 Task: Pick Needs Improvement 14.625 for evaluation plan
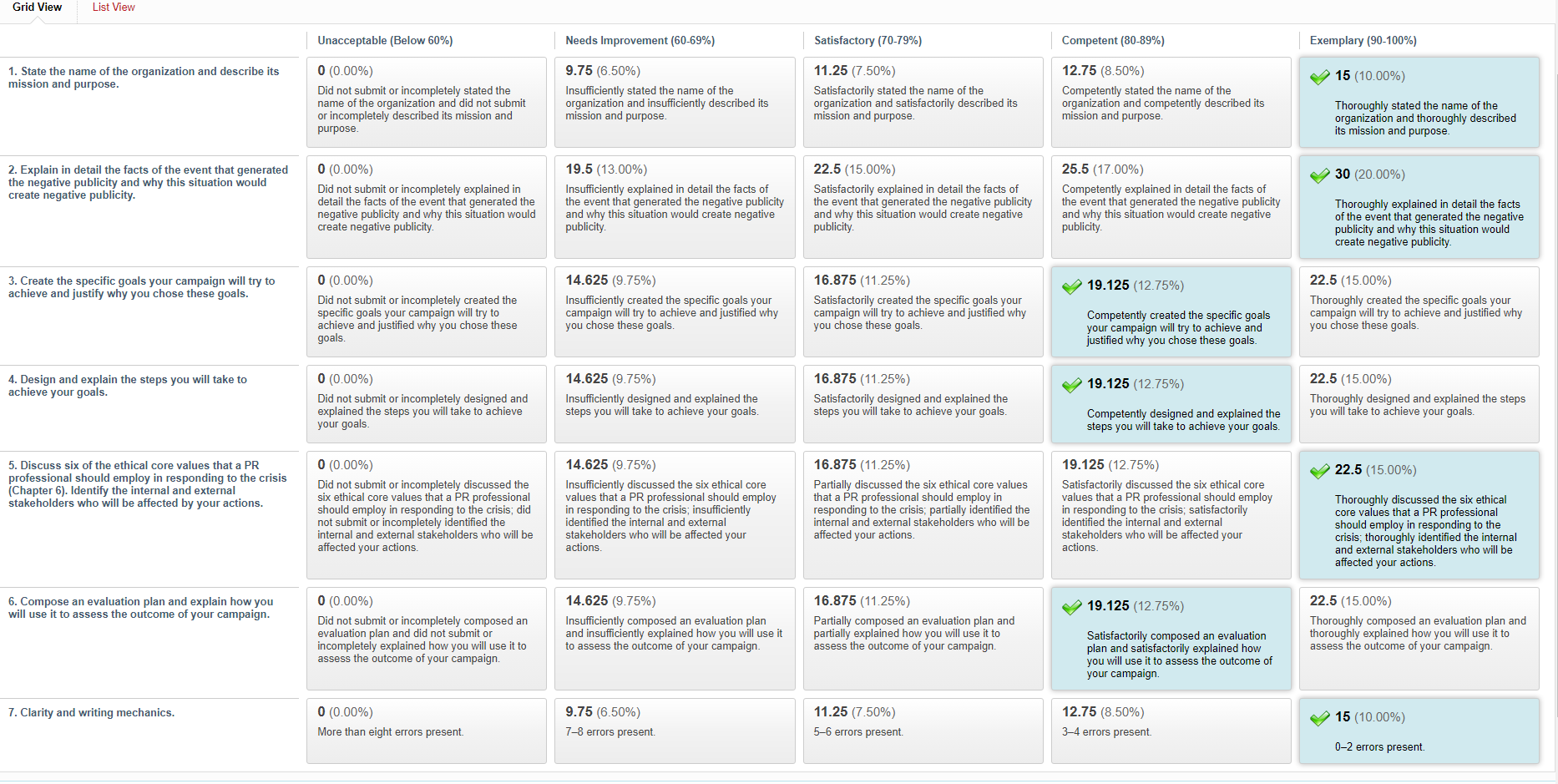point(675,639)
